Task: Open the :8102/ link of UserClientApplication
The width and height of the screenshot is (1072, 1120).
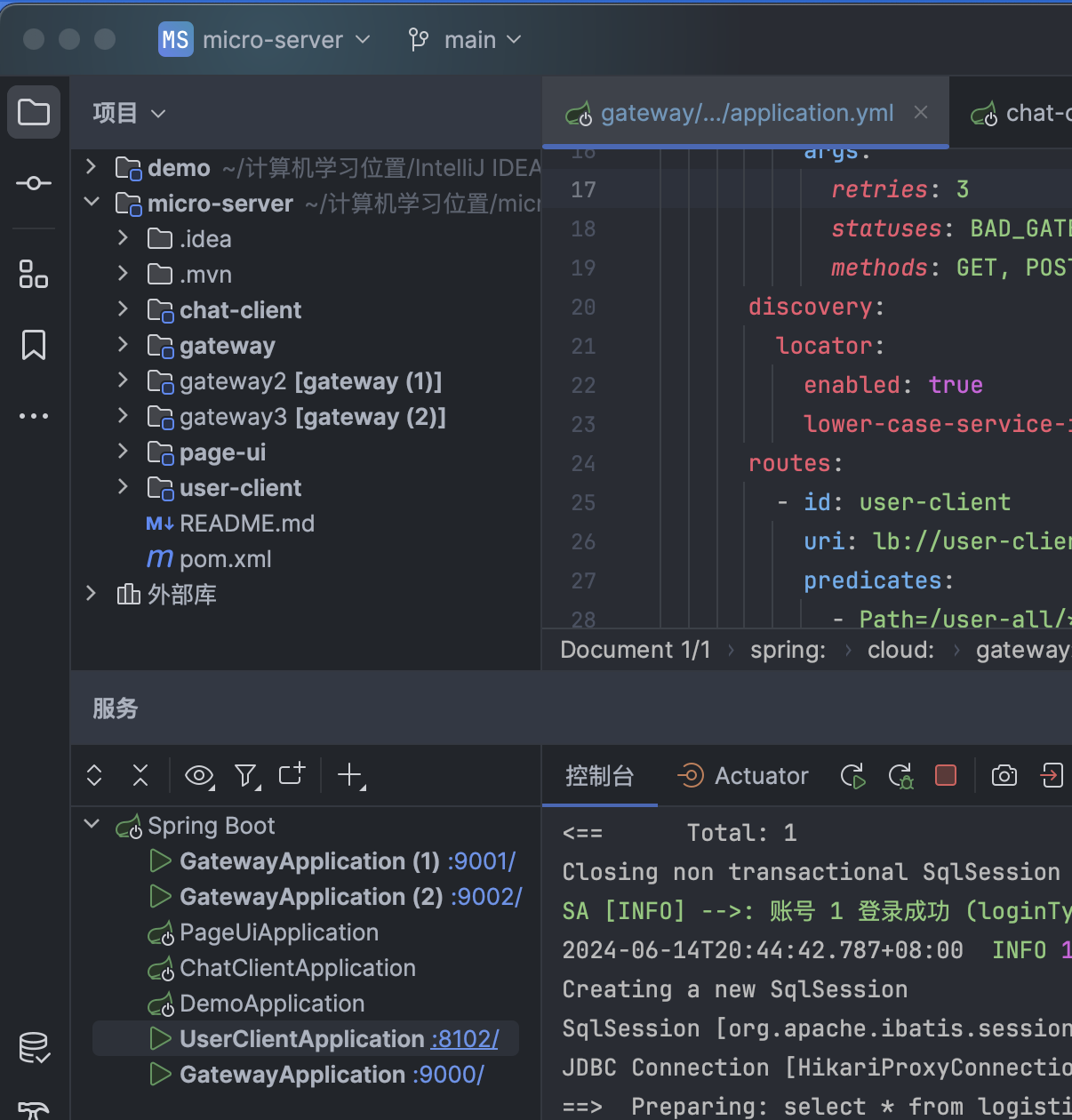Action: pyautogui.click(x=465, y=1039)
